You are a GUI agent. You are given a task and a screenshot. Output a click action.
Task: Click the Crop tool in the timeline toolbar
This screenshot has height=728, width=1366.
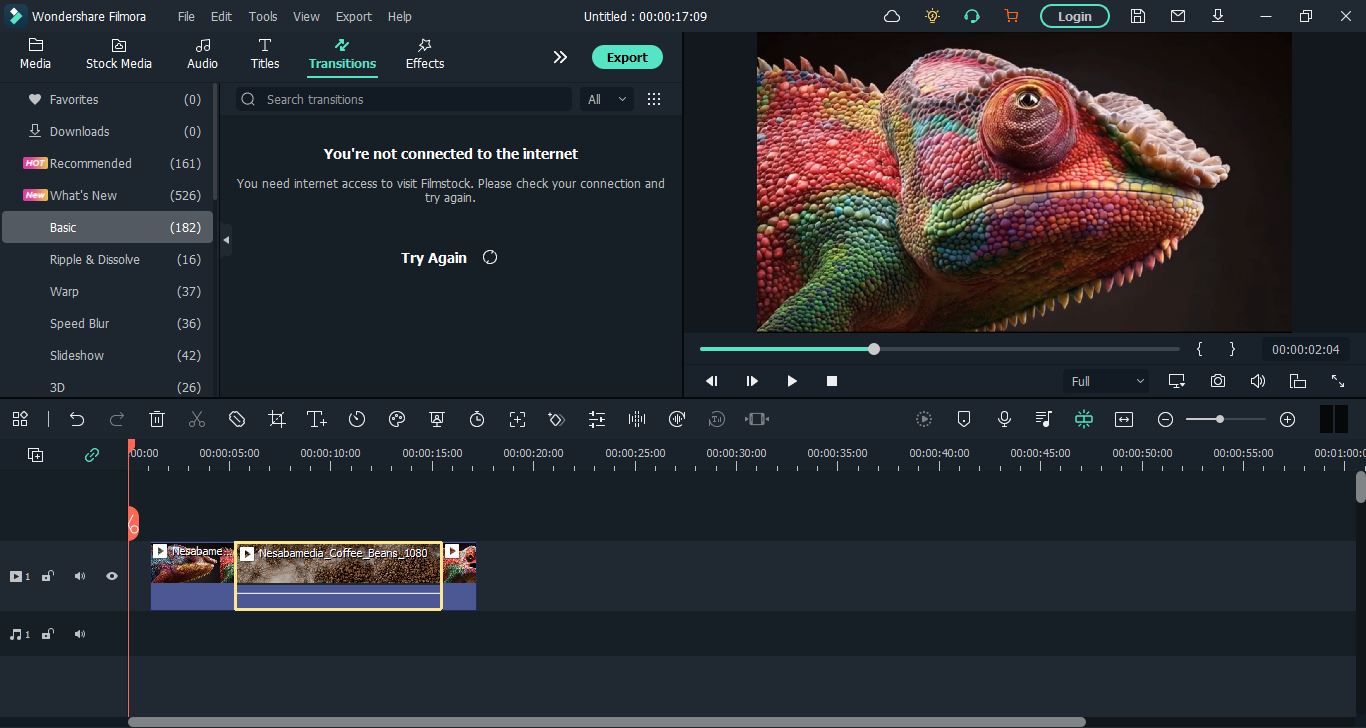pos(277,420)
